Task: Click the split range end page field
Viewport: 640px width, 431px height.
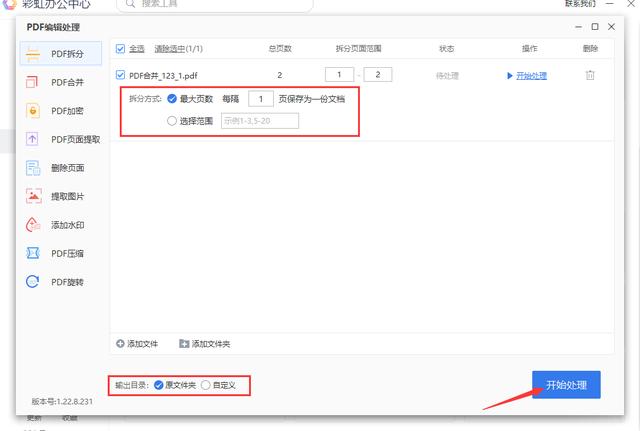Action: tap(378, 75)
